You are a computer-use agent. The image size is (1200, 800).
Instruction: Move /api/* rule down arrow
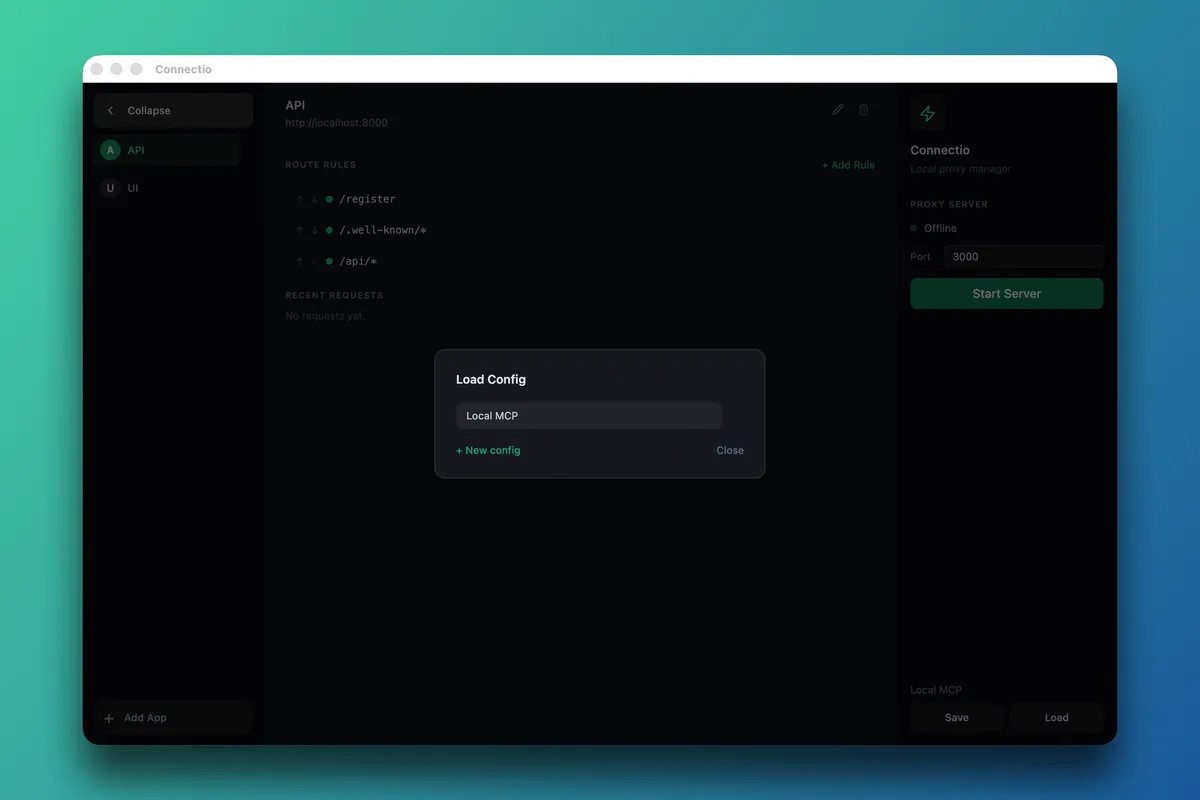314,262
